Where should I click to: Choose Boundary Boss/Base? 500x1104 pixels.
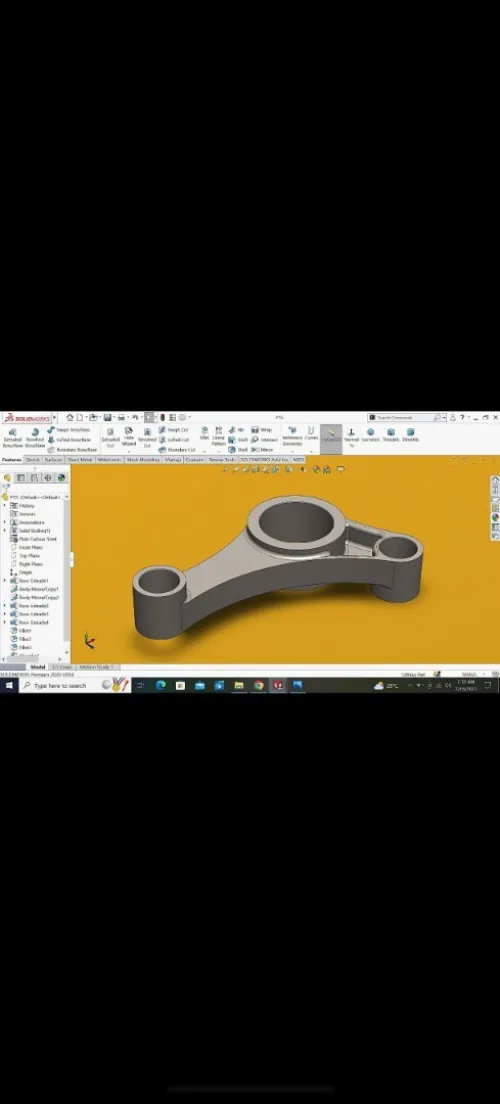[72, 449]
